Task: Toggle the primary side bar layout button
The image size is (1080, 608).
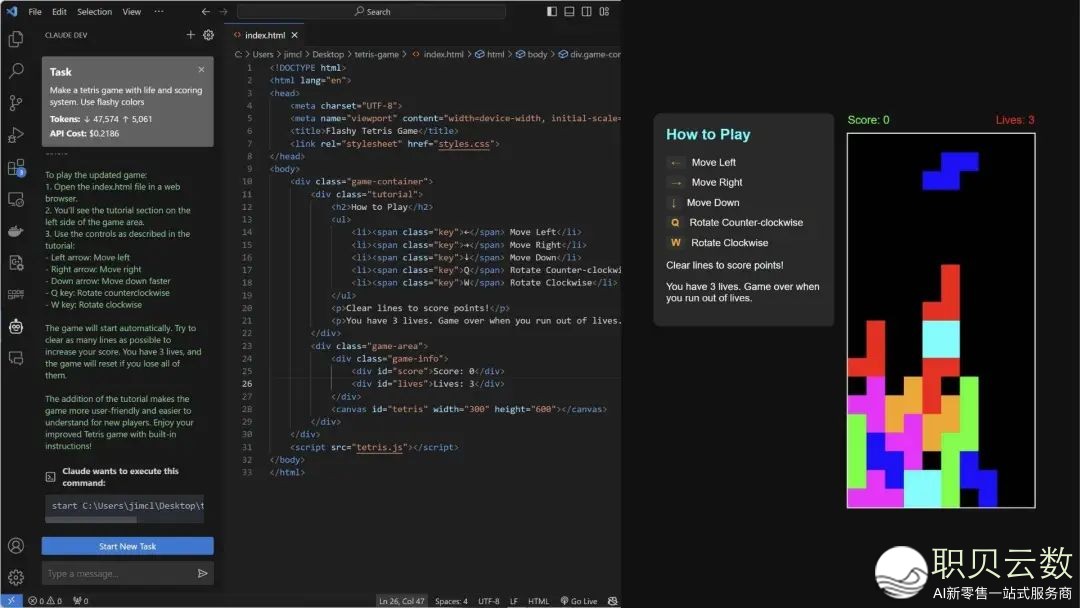Action: 552,12
